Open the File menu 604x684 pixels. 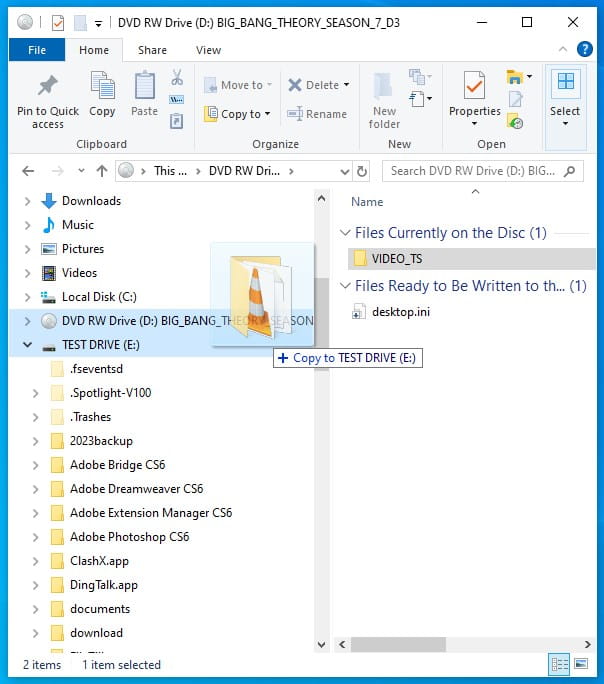37,50
